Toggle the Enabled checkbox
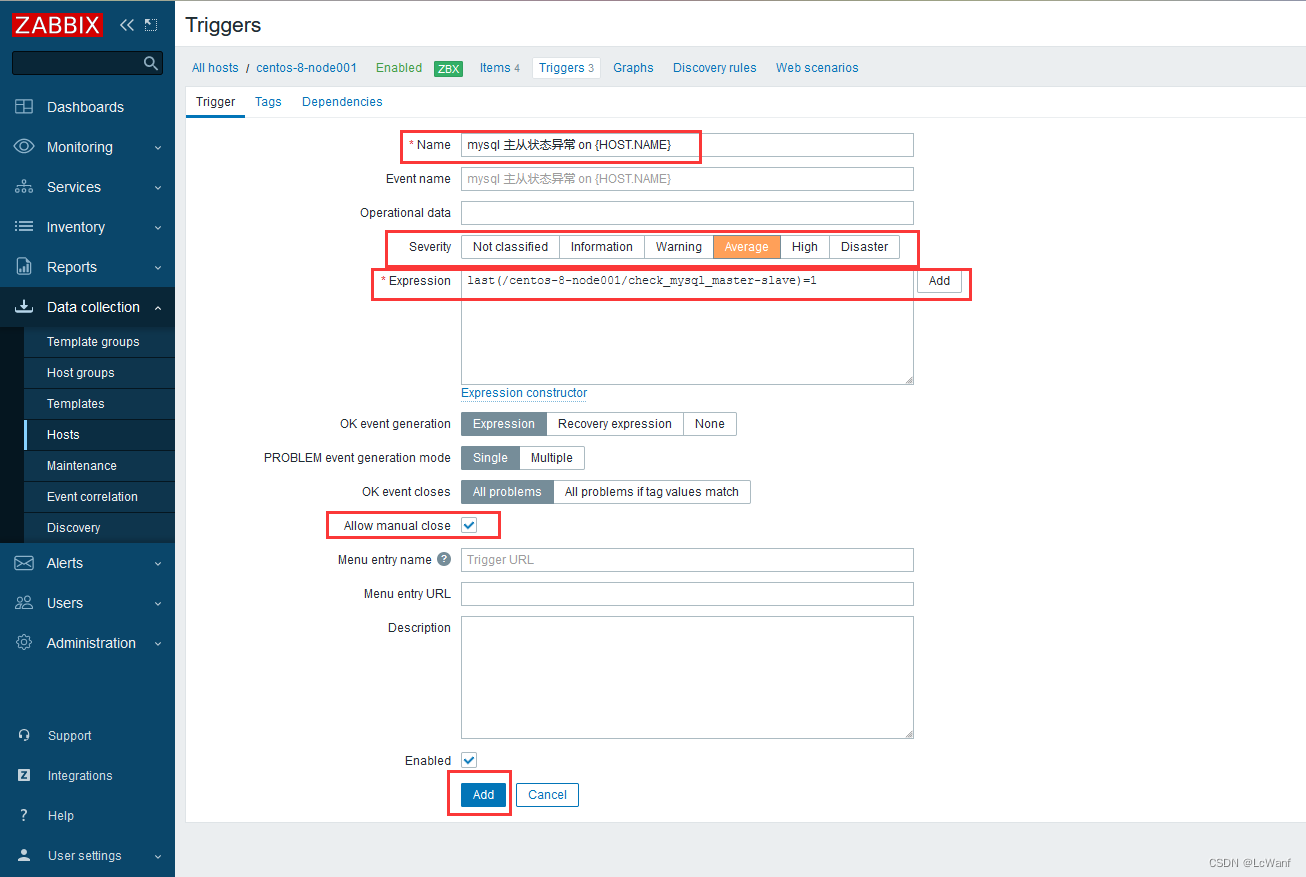Image resolution: width=1306 pixels, height=877 pixels. 469,760
